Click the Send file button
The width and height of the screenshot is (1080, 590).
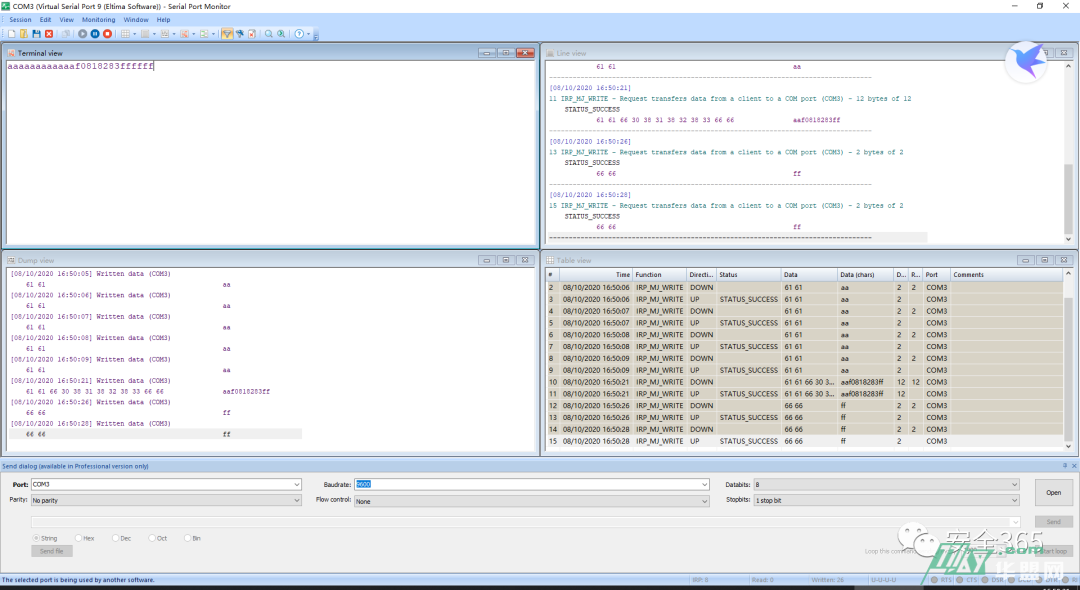tap(51, 551)
